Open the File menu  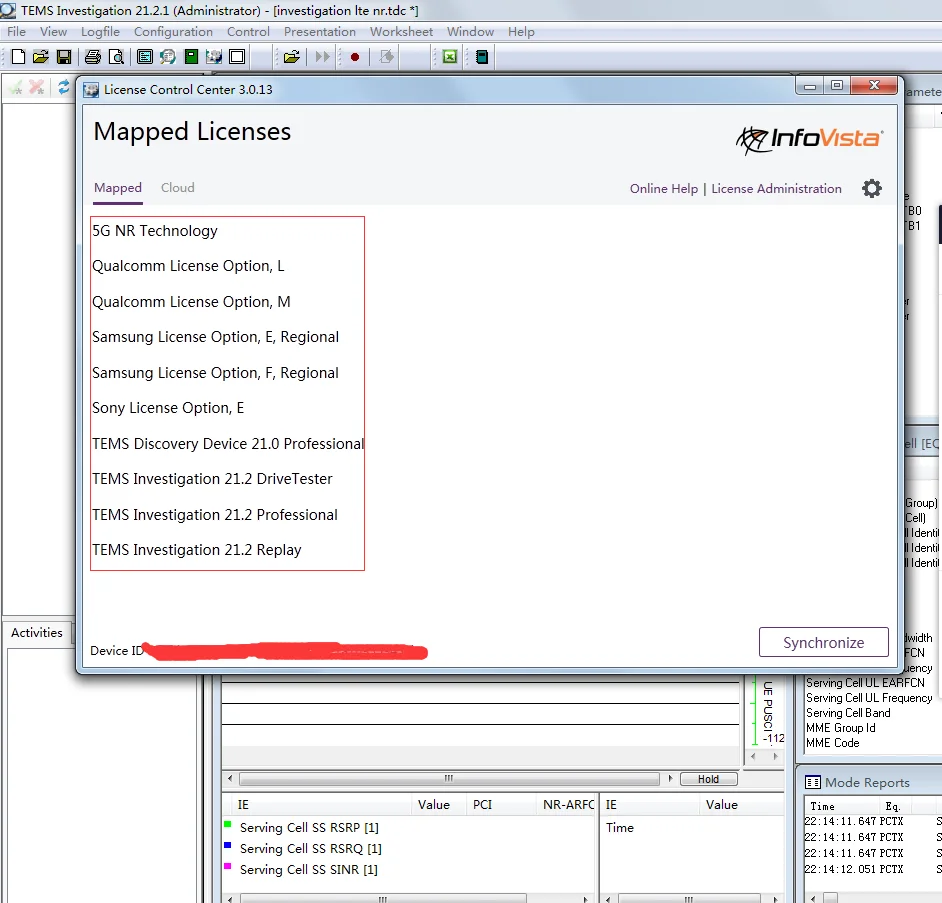[16, 32]
